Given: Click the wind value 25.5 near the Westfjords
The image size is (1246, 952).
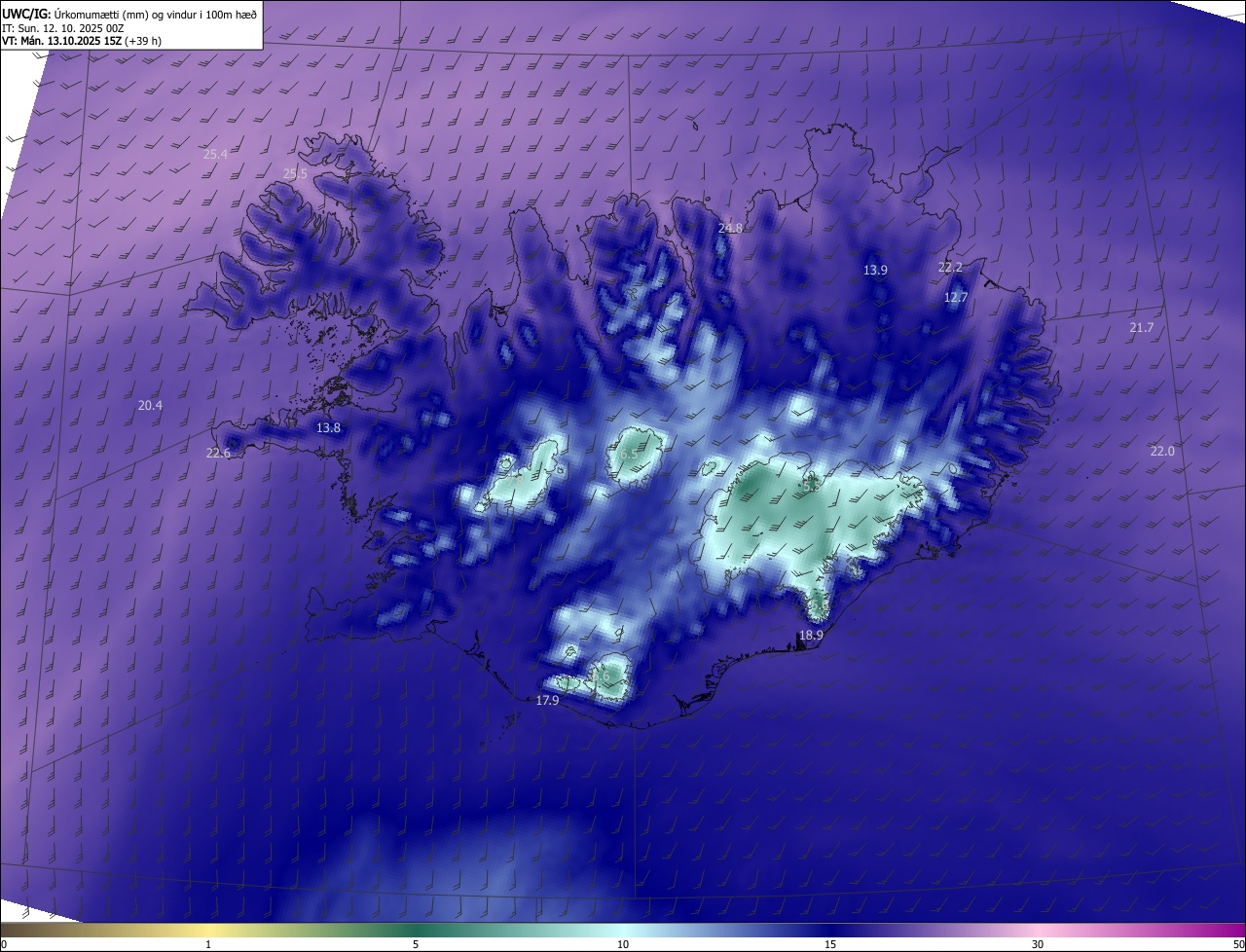Looking at the screenshot, I should (295, 173).
